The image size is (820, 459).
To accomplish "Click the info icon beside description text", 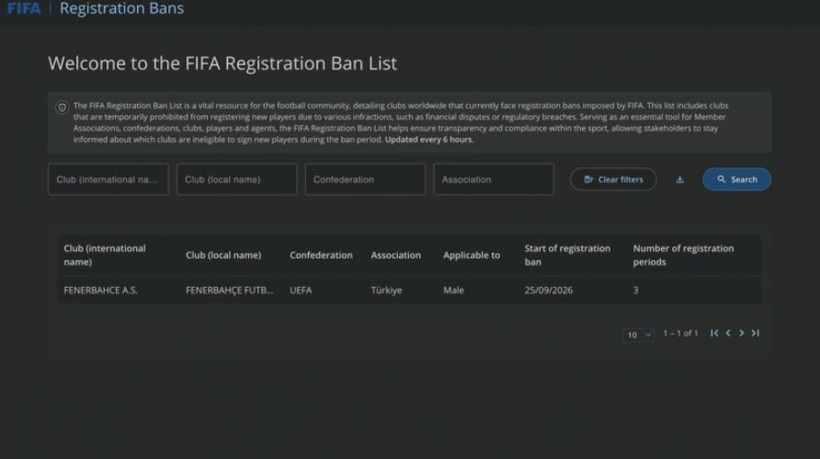I will coord(62,108).
